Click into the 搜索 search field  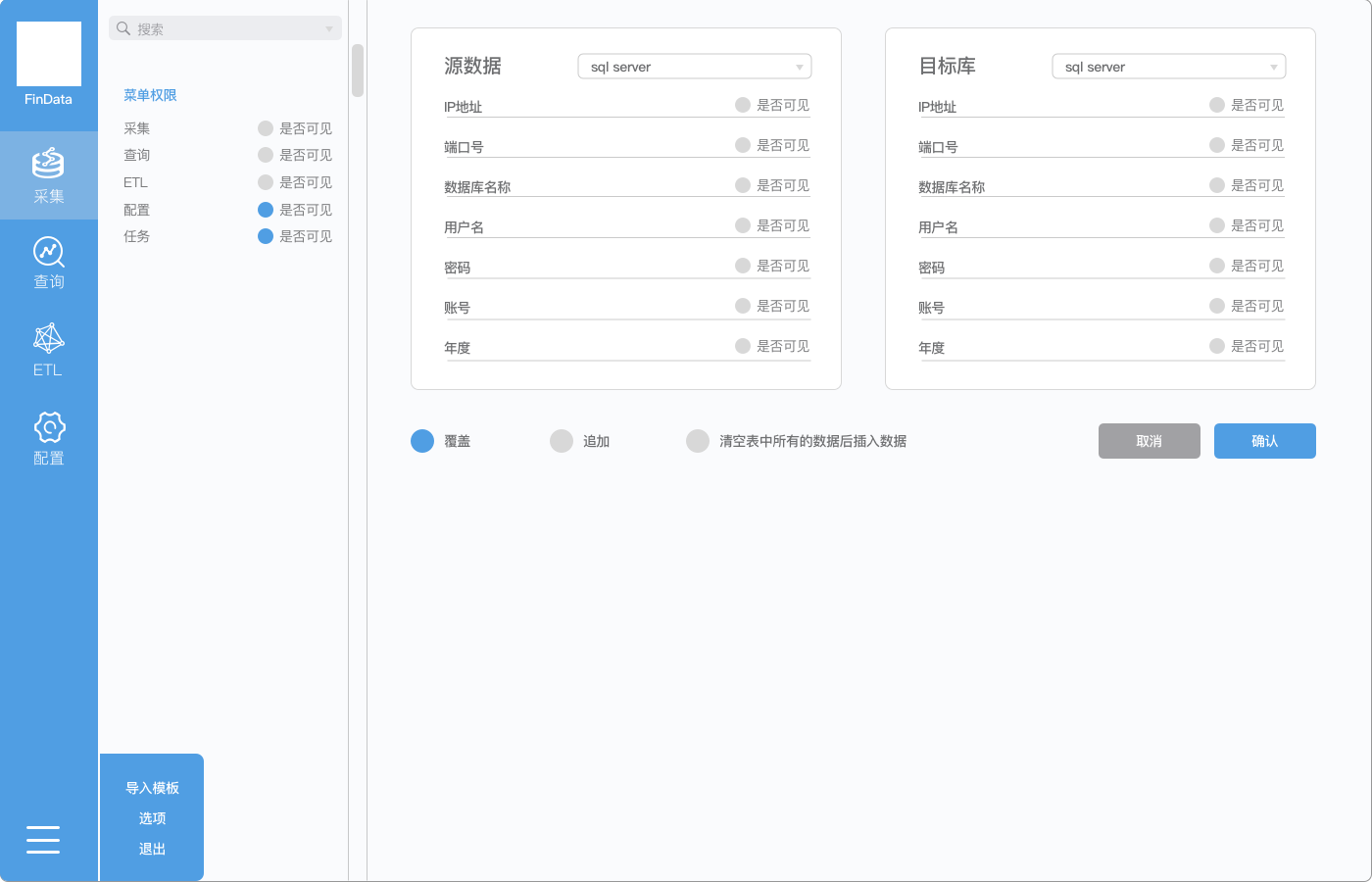[x=225, y=28]
